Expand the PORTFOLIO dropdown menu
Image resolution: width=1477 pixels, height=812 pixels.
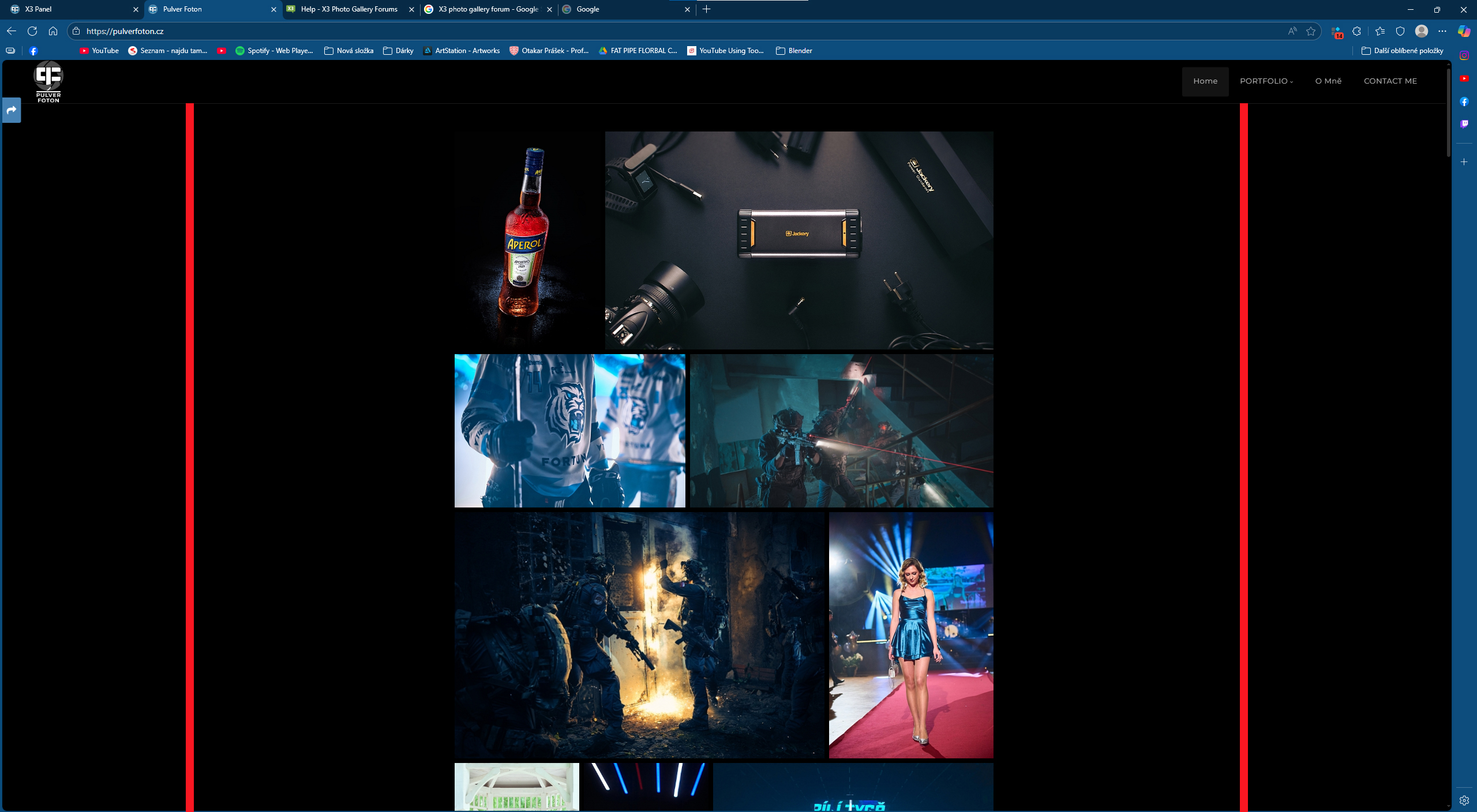[x=1266, y=81]
